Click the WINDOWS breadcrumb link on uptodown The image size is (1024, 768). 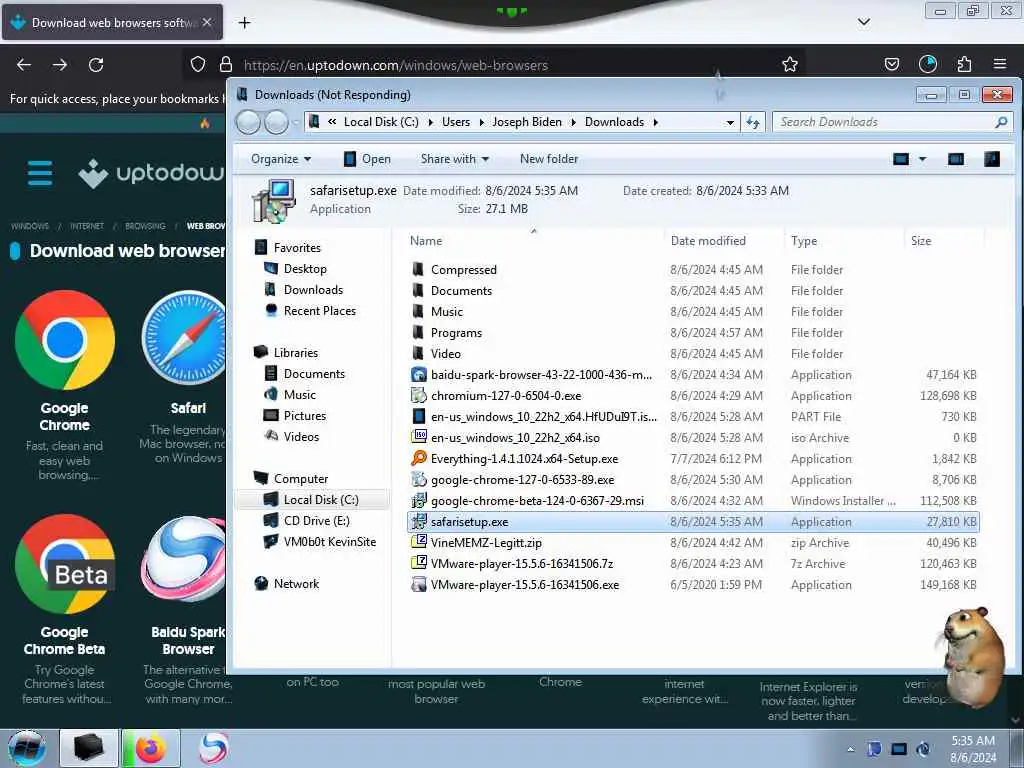(x=30, y=226)
